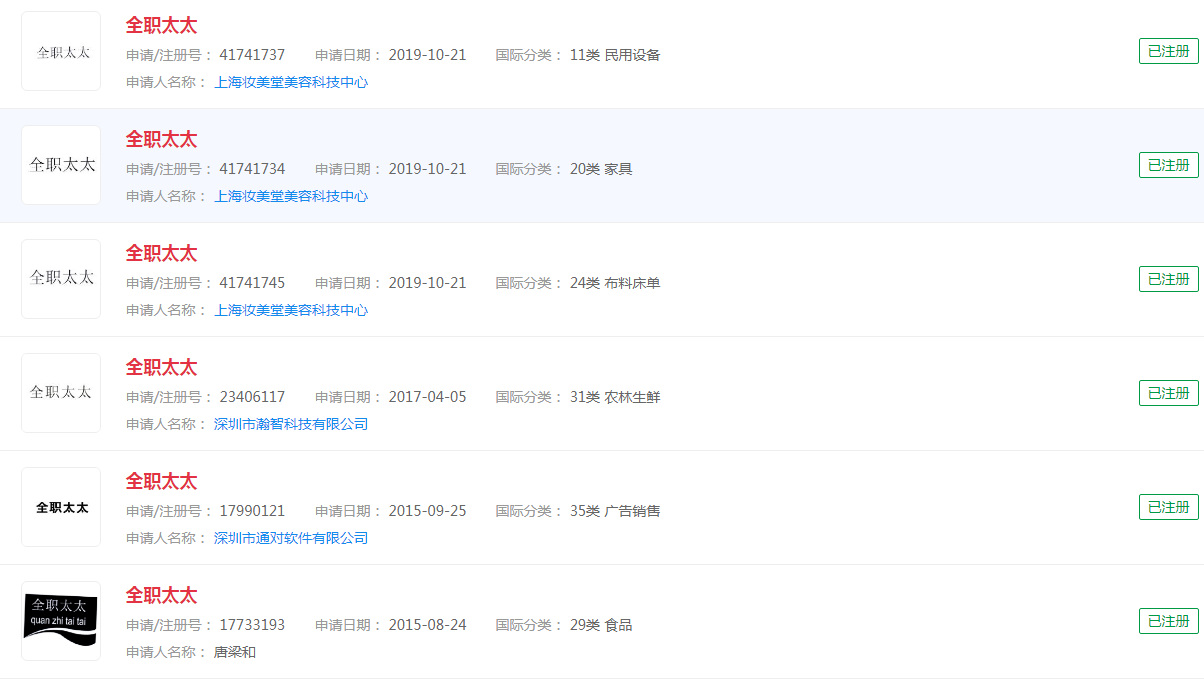Click 已注册 badge for 29类 食品 row

1167,620
